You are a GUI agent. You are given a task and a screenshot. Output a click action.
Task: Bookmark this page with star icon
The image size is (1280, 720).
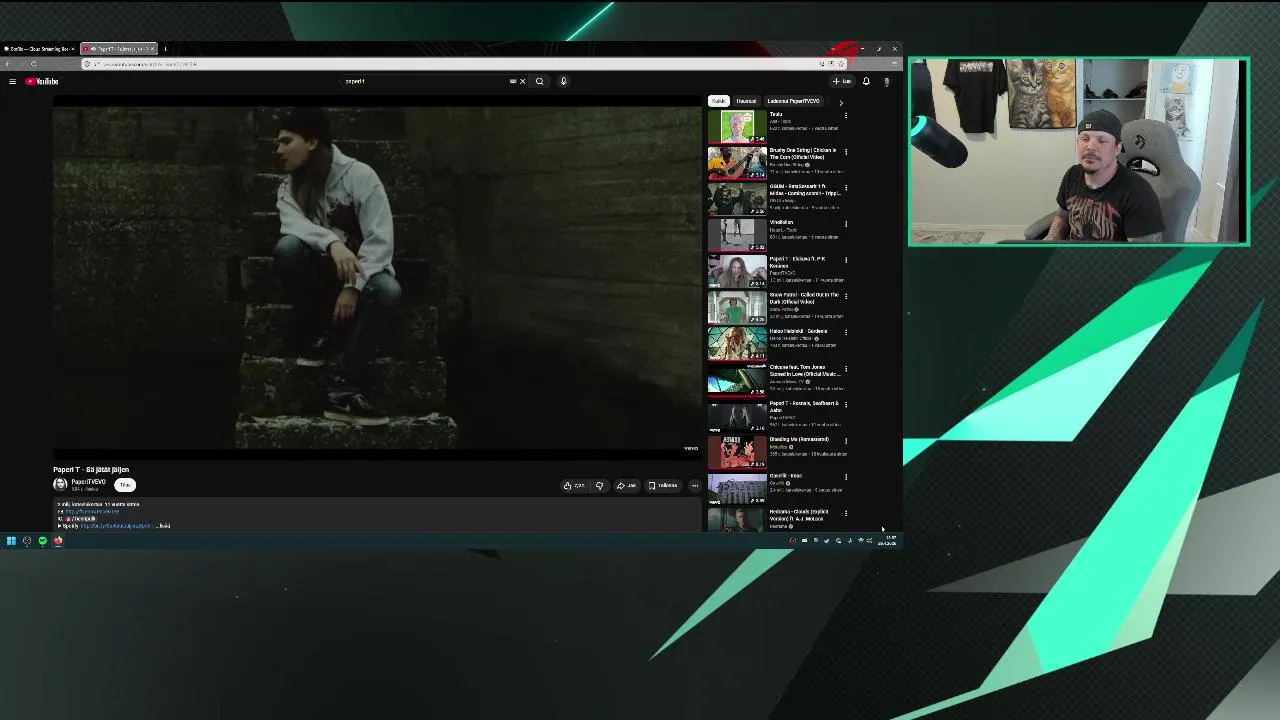click(x=841, y=64)
